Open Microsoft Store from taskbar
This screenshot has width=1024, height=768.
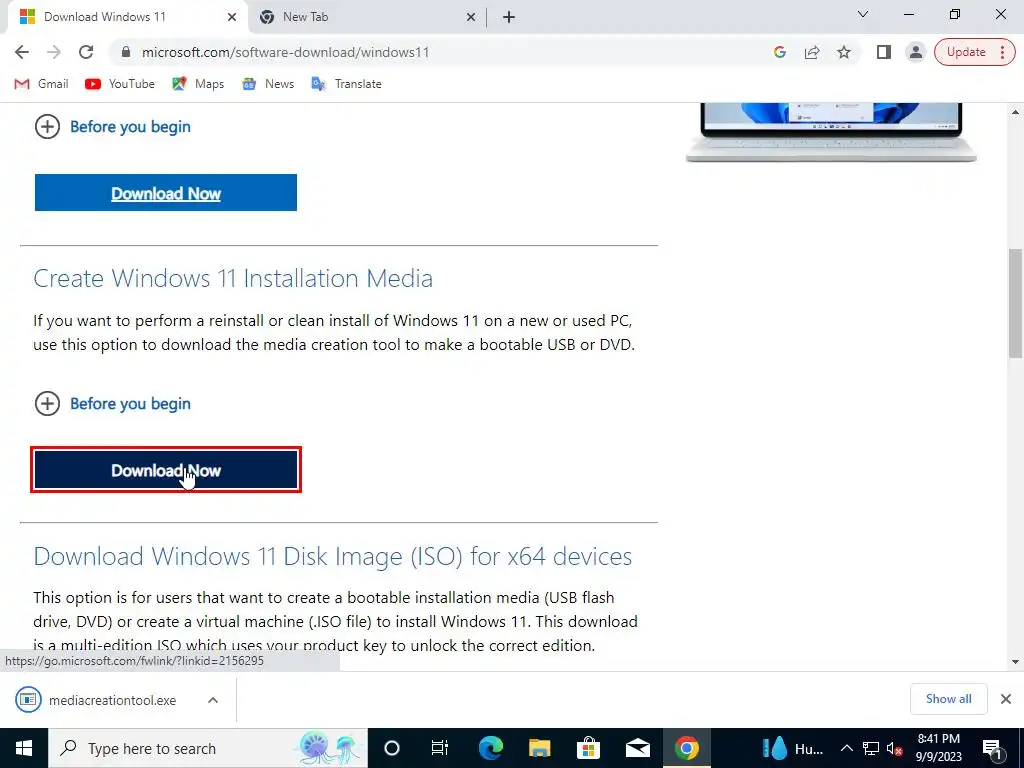click(x=588, y=748)
